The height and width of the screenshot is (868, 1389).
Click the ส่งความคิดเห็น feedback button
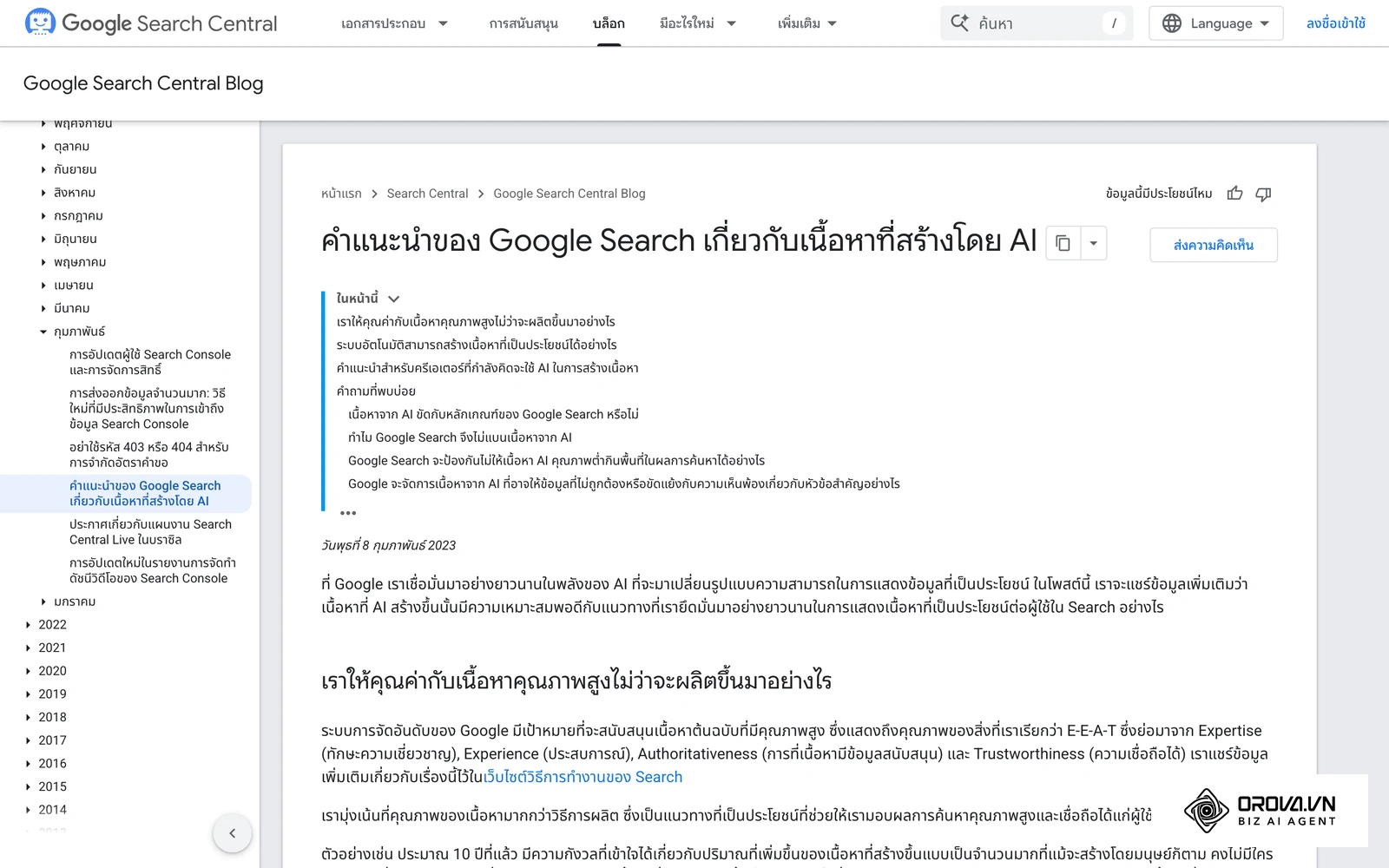tap(1214, 245)
